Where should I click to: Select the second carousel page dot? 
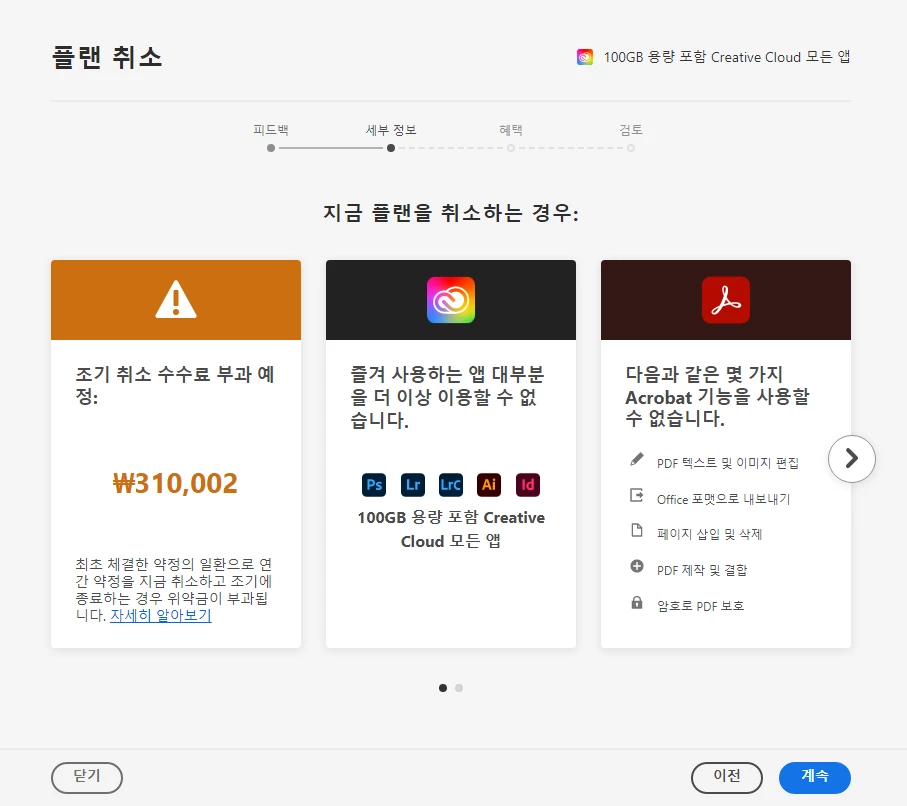pos(459,688)
